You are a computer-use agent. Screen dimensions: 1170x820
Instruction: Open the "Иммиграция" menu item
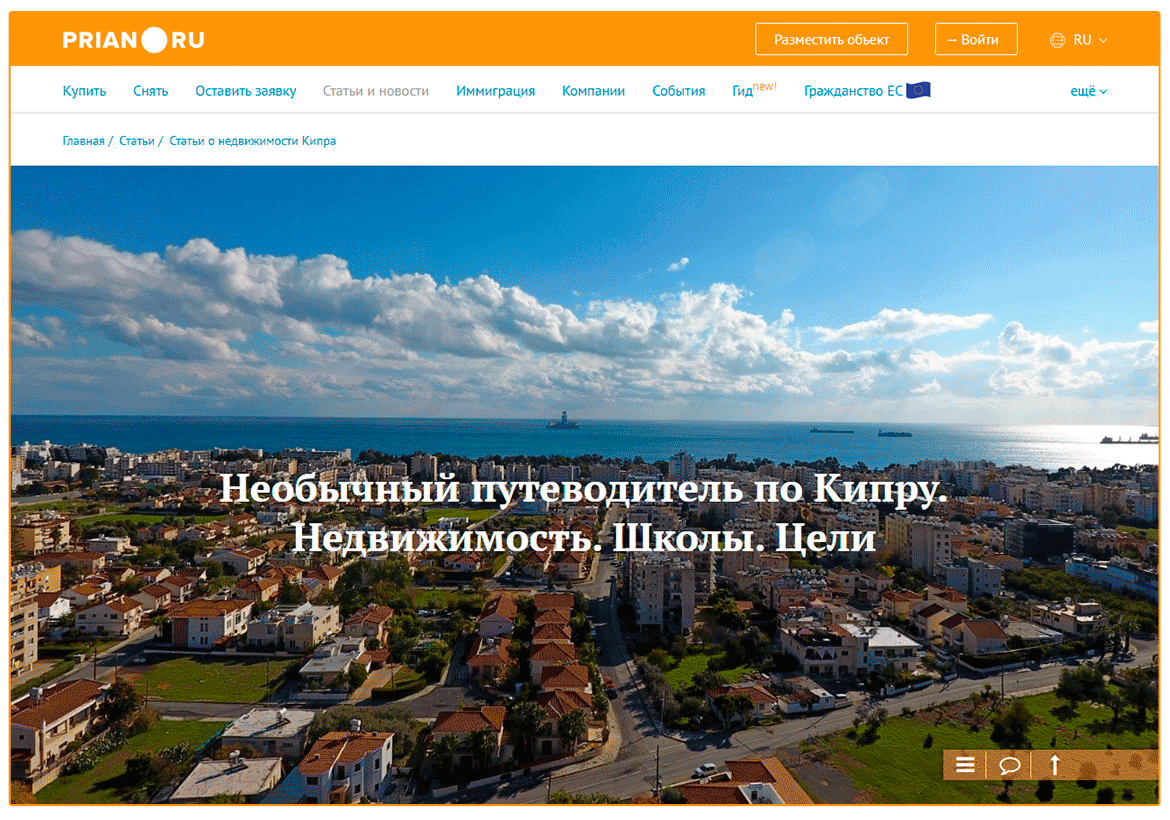pyautogui.click(x=495, y=91)
